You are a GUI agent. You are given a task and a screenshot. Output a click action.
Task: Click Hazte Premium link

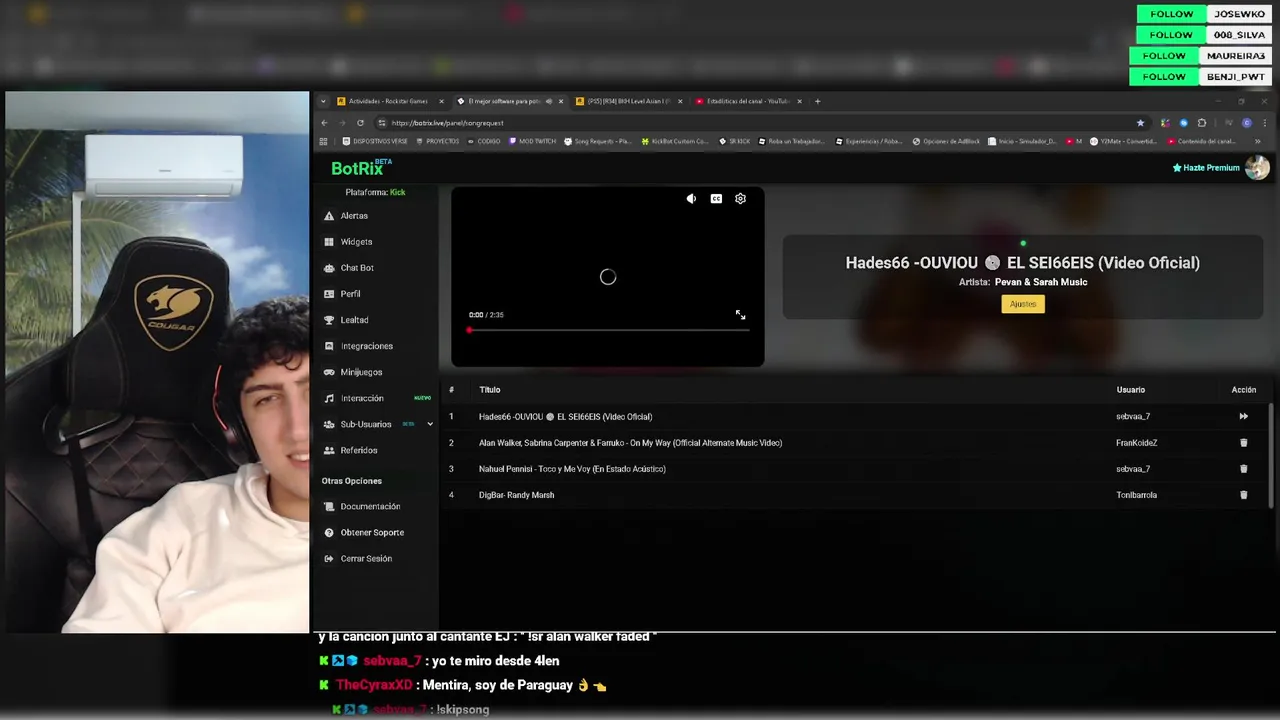pyautogui.click(x=1206, y=168)
